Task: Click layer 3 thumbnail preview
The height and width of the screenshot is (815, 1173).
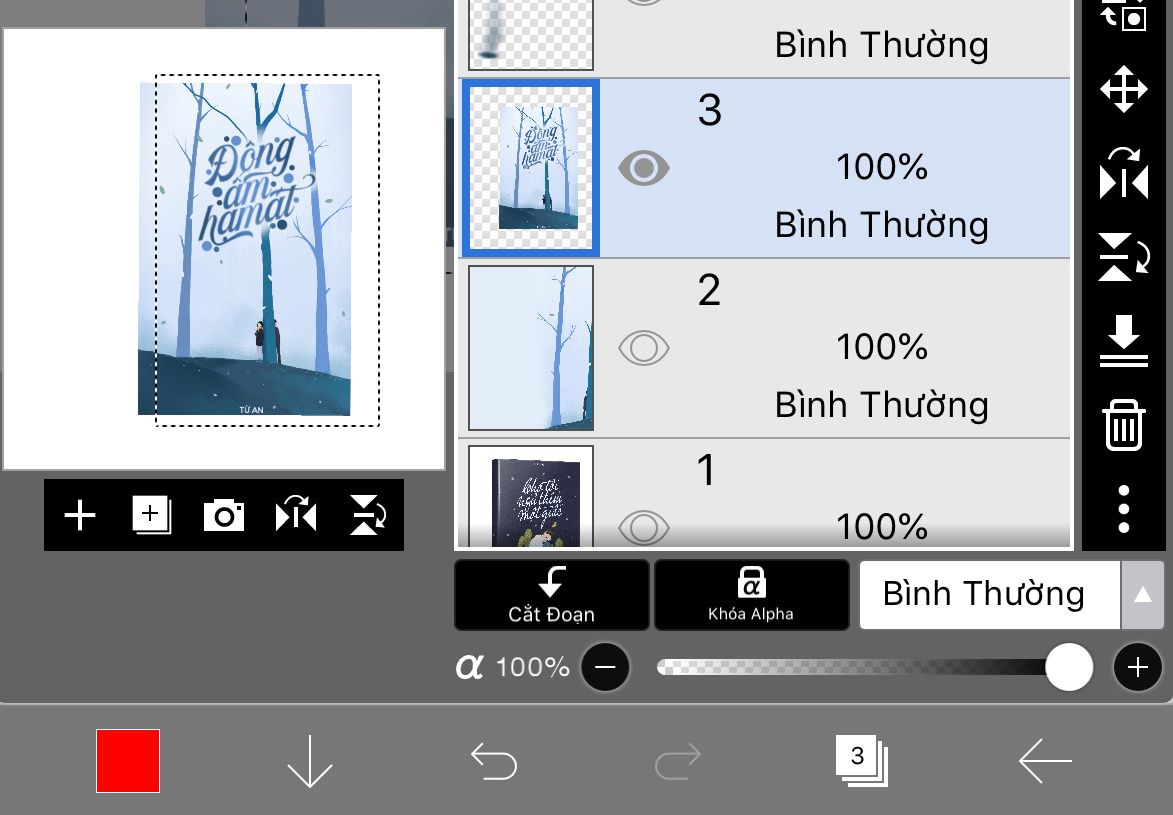Action: (530, 168)
